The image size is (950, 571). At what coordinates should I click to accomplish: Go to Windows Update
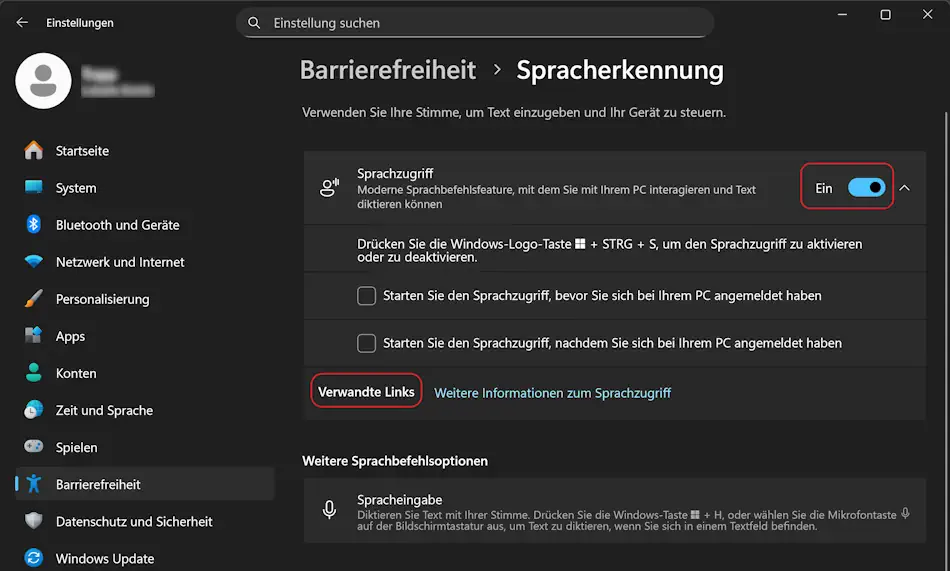145,558
